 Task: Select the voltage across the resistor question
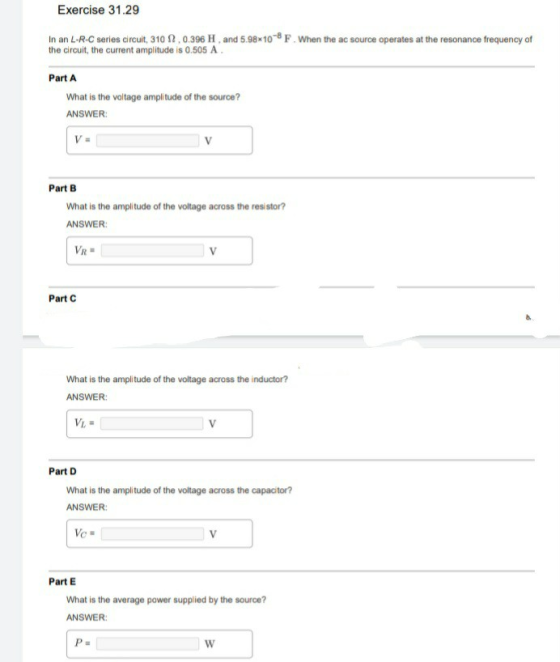pos(176,206)
